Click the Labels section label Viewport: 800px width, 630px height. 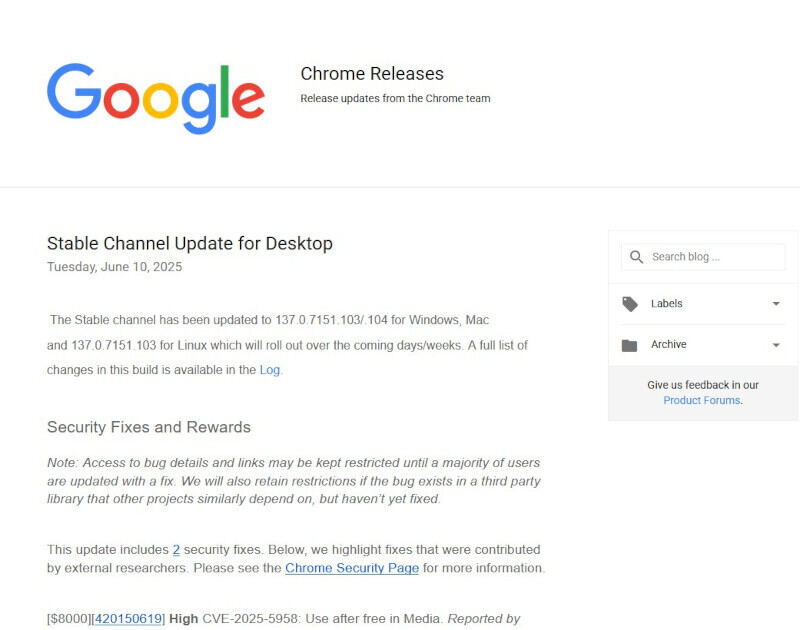[666, 304]
